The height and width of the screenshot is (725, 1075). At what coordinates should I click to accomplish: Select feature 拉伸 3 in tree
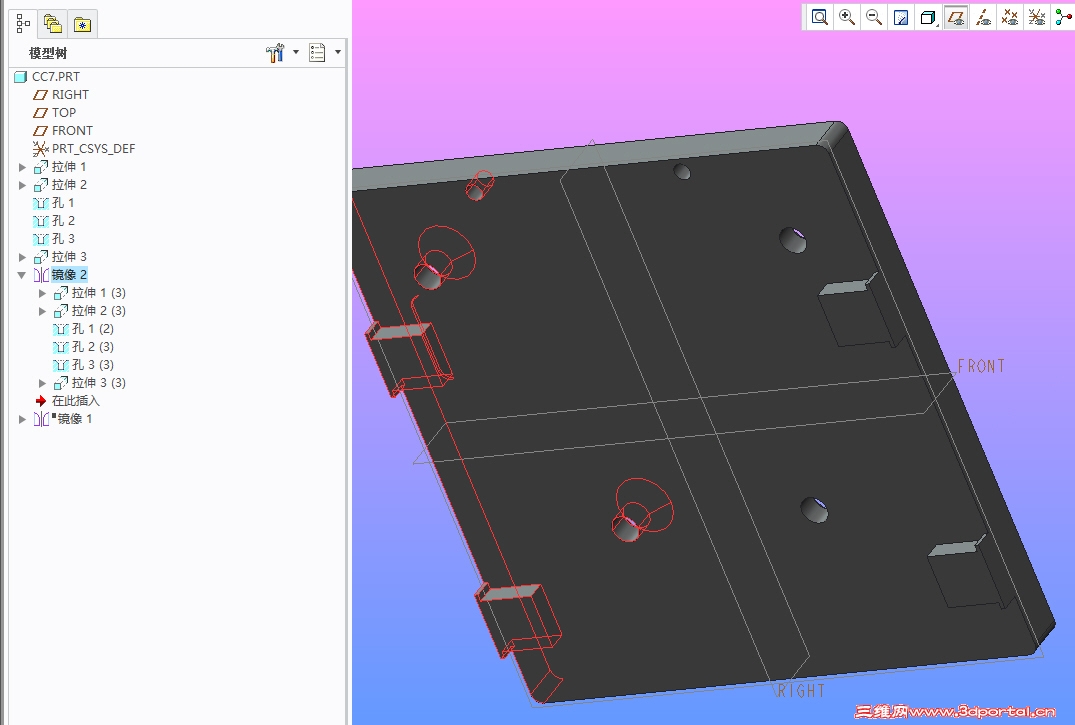click(69, 257)
